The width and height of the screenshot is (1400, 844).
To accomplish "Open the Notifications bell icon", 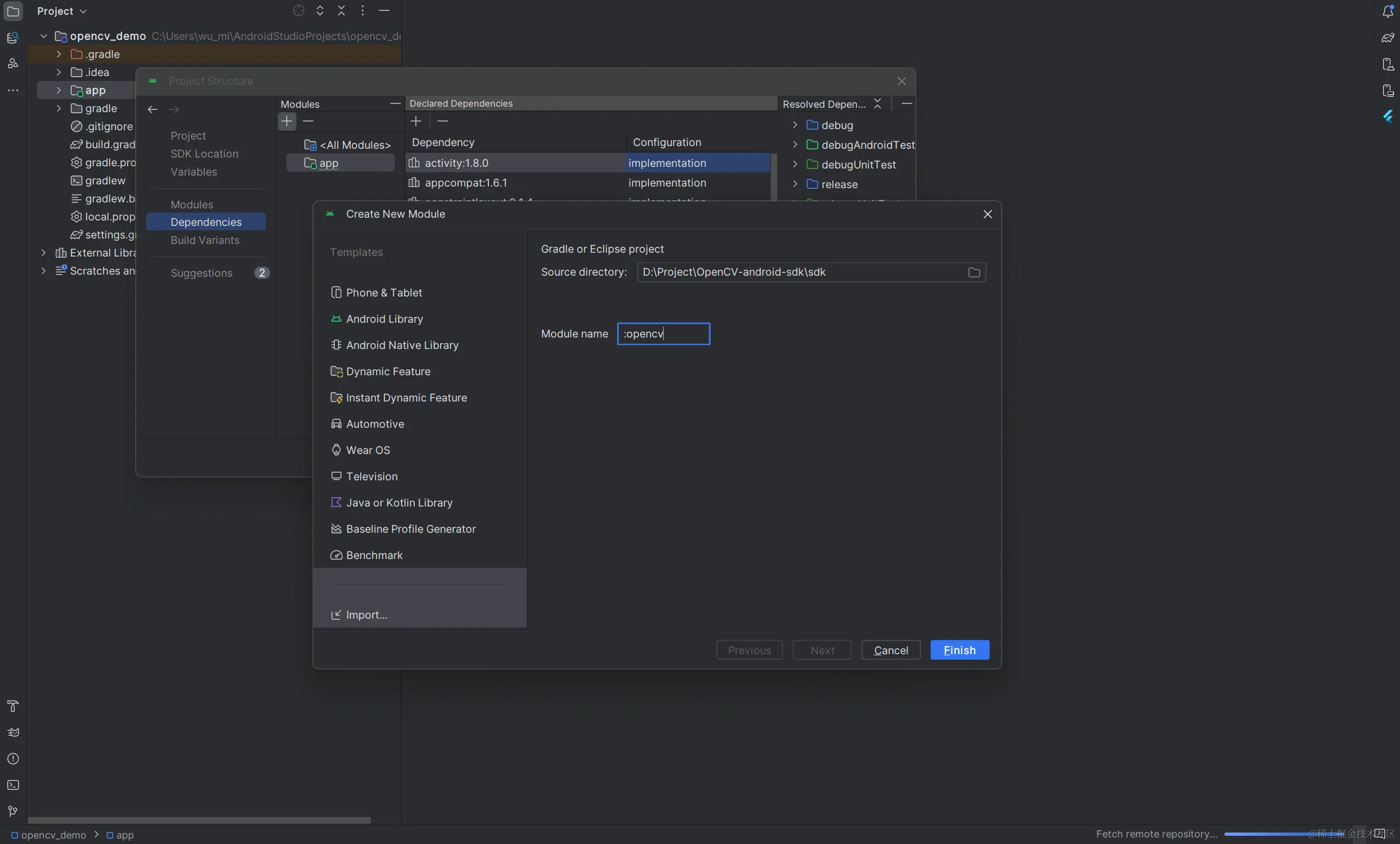I will 1387,11.
